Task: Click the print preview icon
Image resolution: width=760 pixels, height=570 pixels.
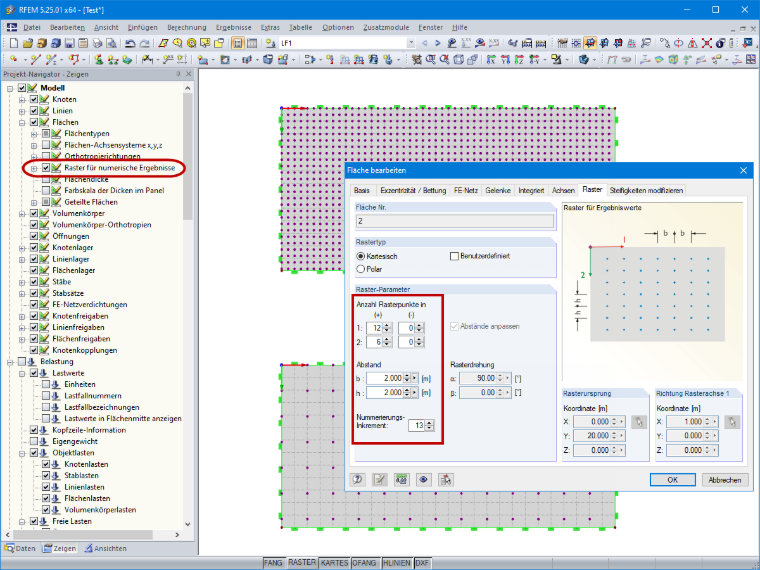Action: pyautogui.click(x=111, y=43)
